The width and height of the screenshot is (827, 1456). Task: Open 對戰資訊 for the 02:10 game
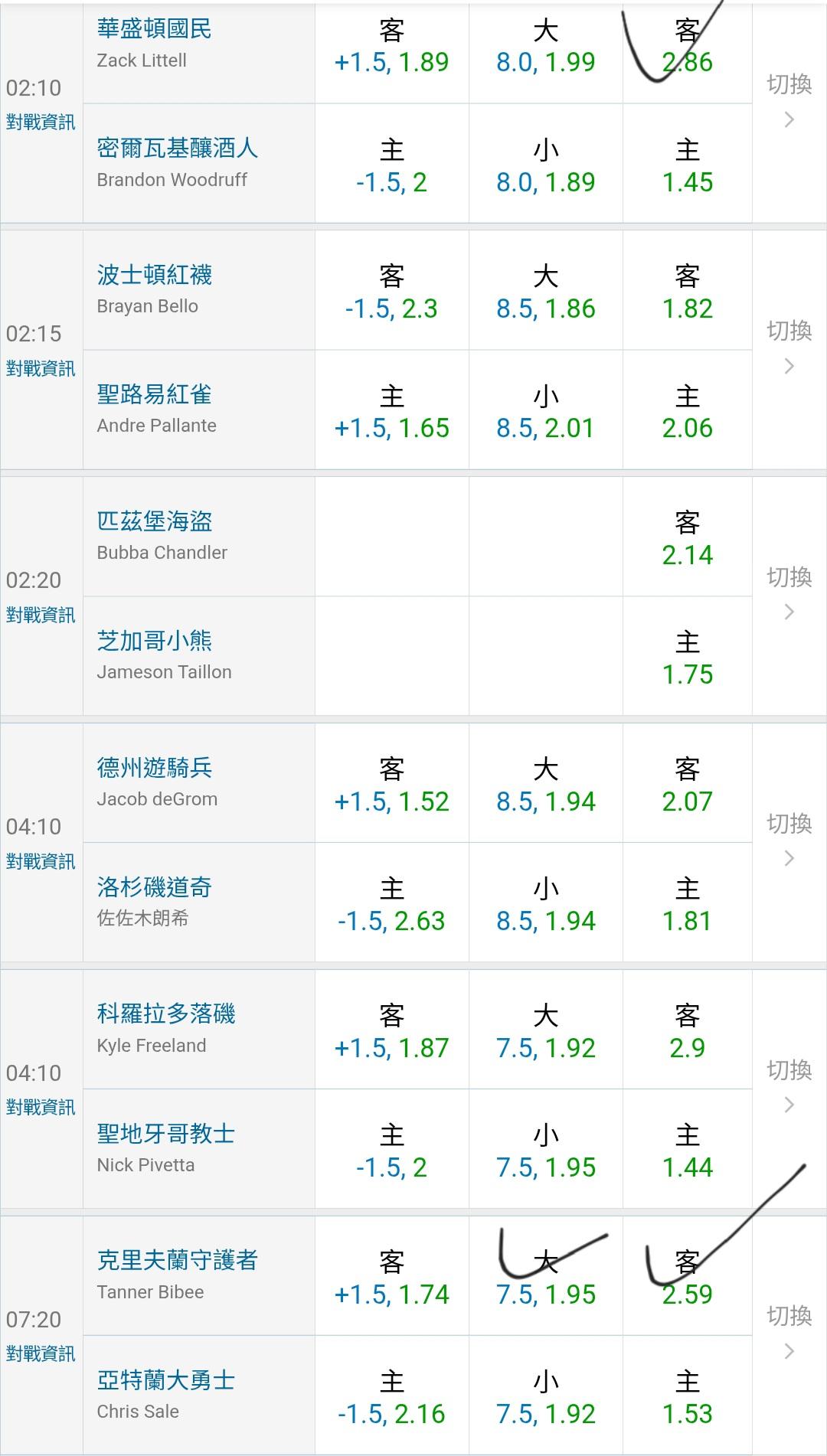pos(41,122)
